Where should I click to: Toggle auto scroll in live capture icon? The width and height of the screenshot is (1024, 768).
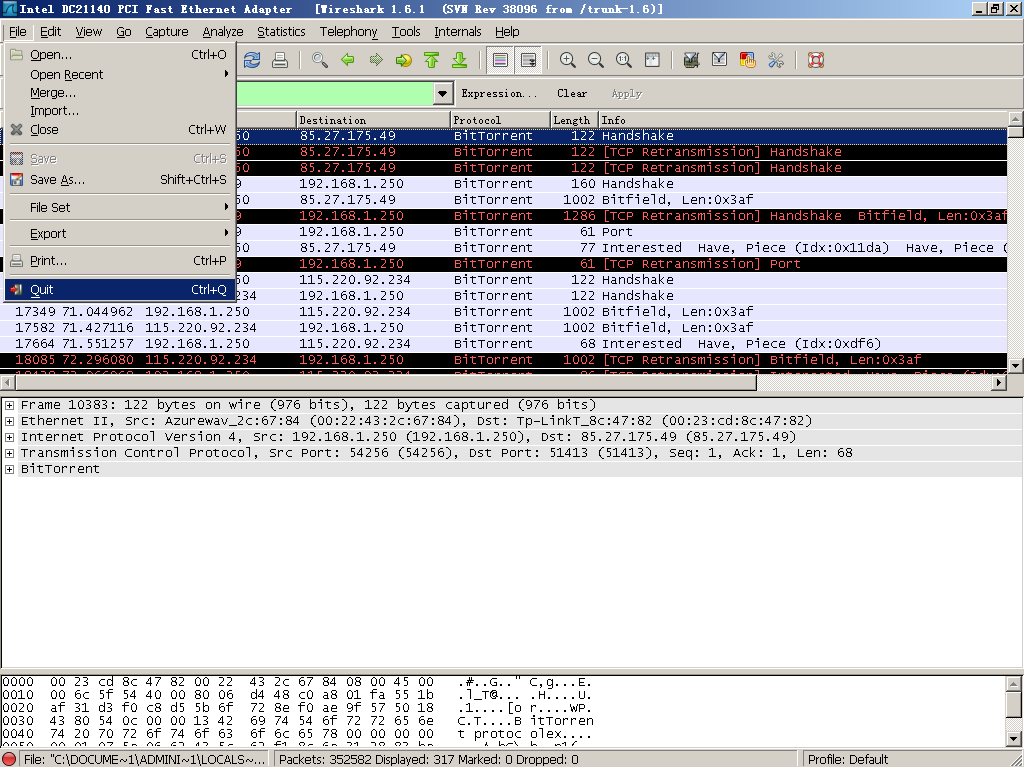[528, 60]
